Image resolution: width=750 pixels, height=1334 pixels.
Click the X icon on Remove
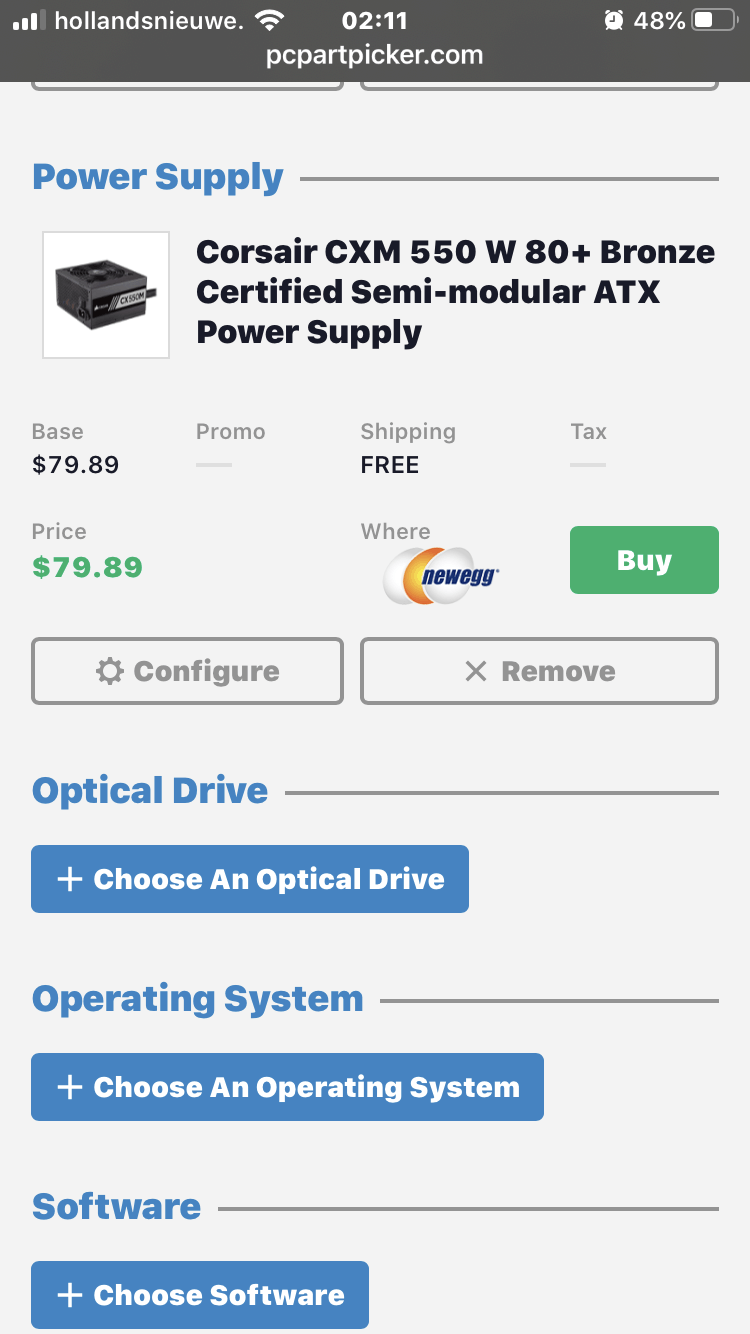click(476, 671)
